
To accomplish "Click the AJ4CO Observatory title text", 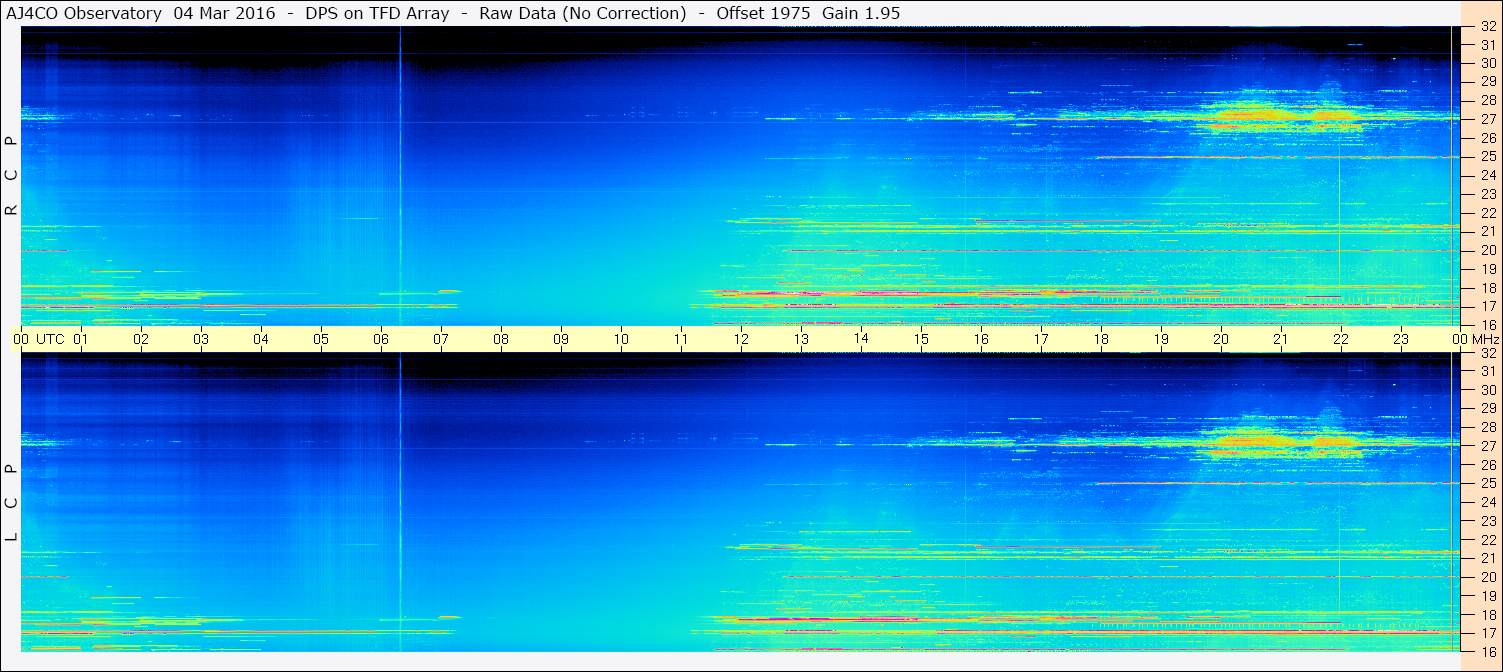I will (83, 13).
